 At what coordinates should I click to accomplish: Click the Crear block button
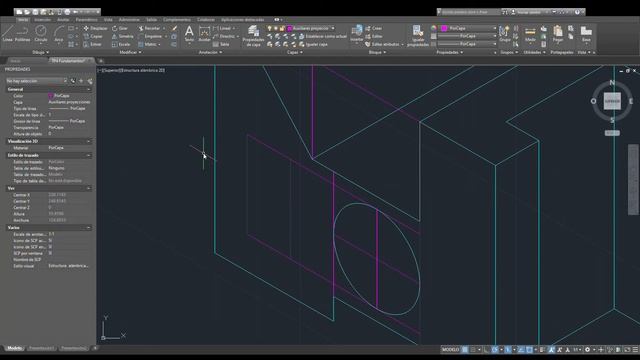[373, 28]
